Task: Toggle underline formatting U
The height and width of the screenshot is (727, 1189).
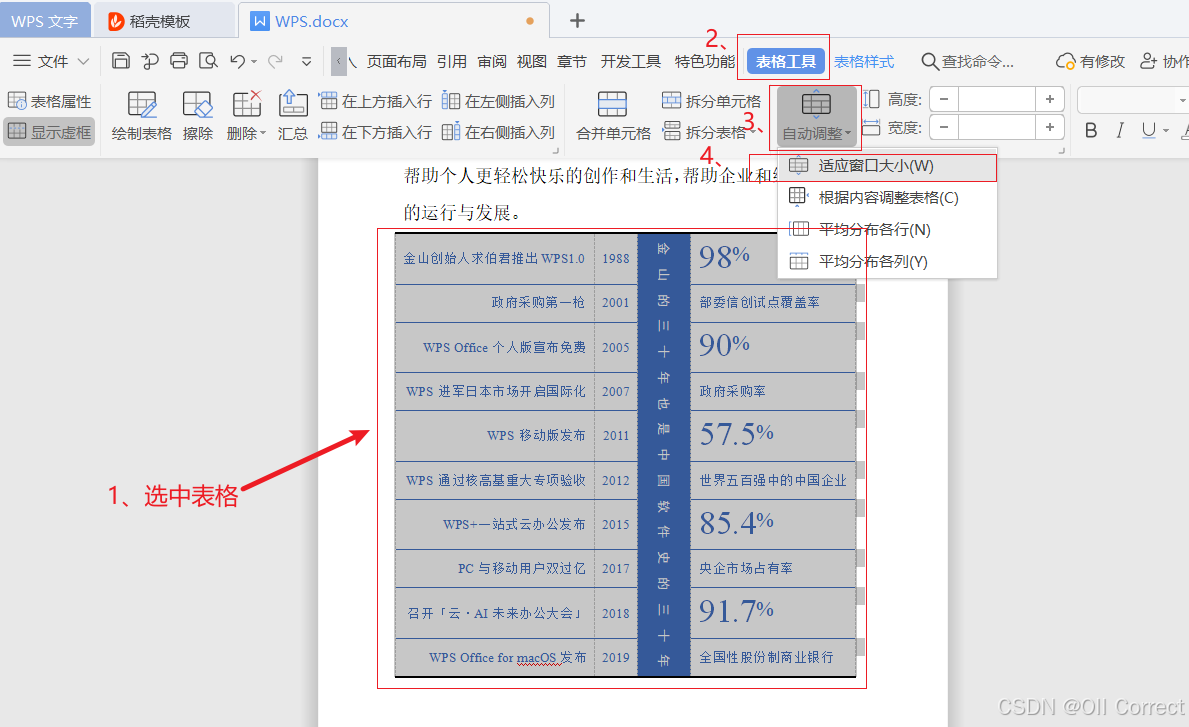Action: click(1149, 130)
